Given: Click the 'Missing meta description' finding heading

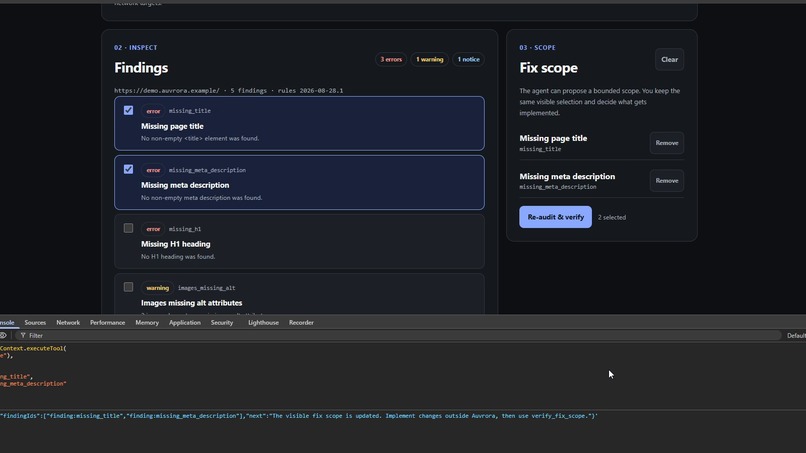Looking at the screenshot, I should click(x=185, y=185).
